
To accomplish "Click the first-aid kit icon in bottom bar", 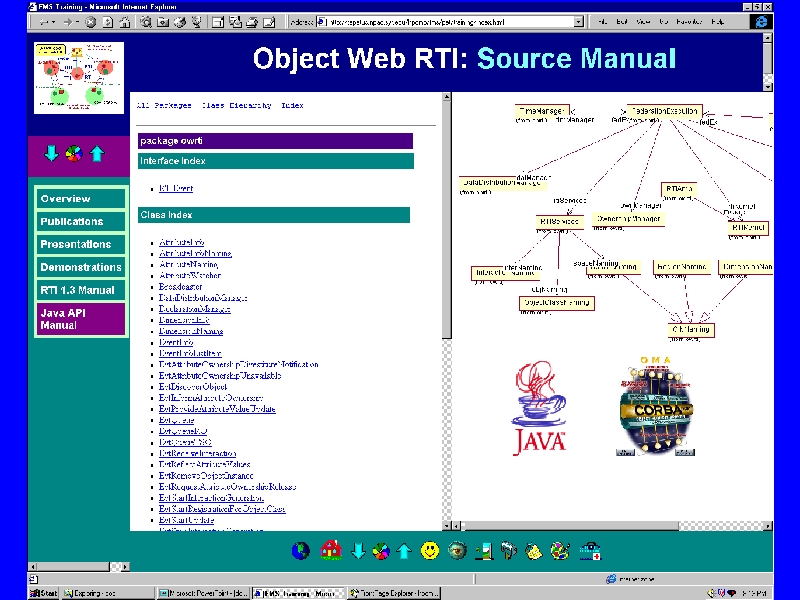I will [590, 551].
